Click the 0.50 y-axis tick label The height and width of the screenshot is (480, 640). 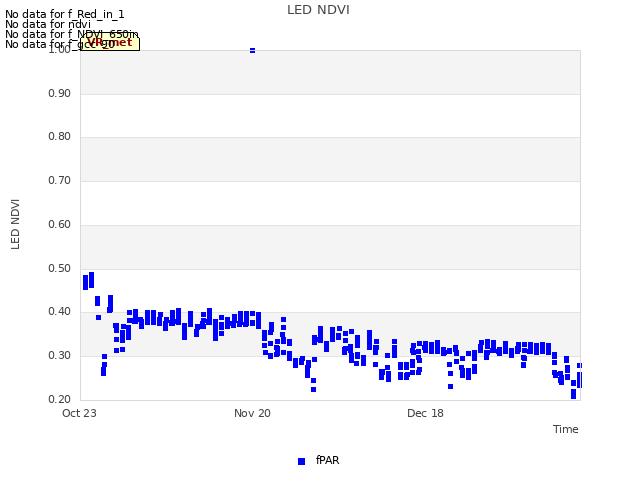click(x=60, y=269)
